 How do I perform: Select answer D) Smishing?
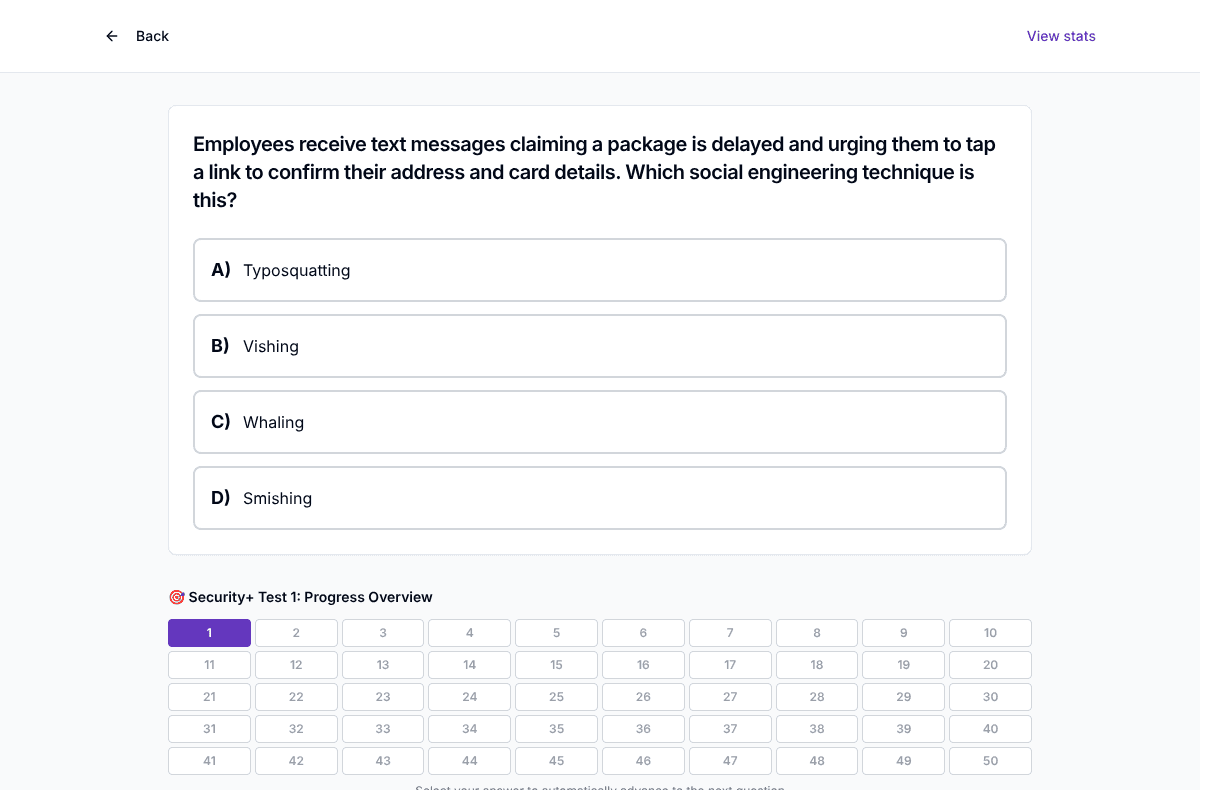click(x=600, y=498)
